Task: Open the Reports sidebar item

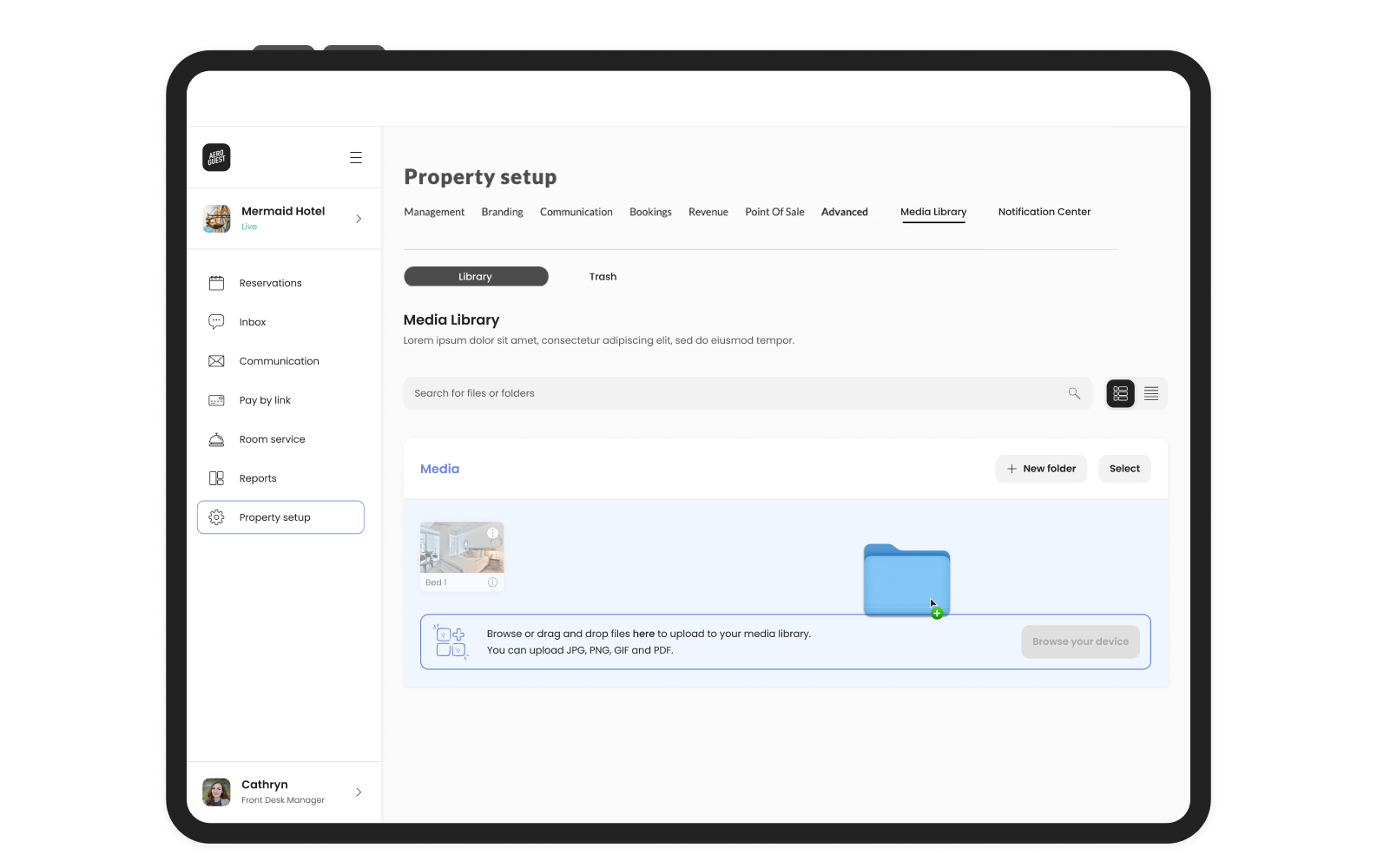Action: [x=258, y=478]
